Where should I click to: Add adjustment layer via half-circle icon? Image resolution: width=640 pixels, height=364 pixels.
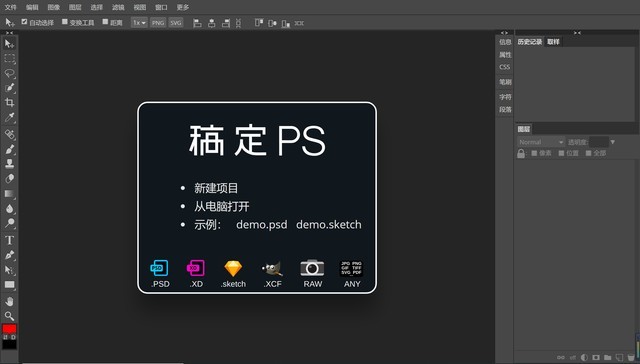click(x=584, y=357)
